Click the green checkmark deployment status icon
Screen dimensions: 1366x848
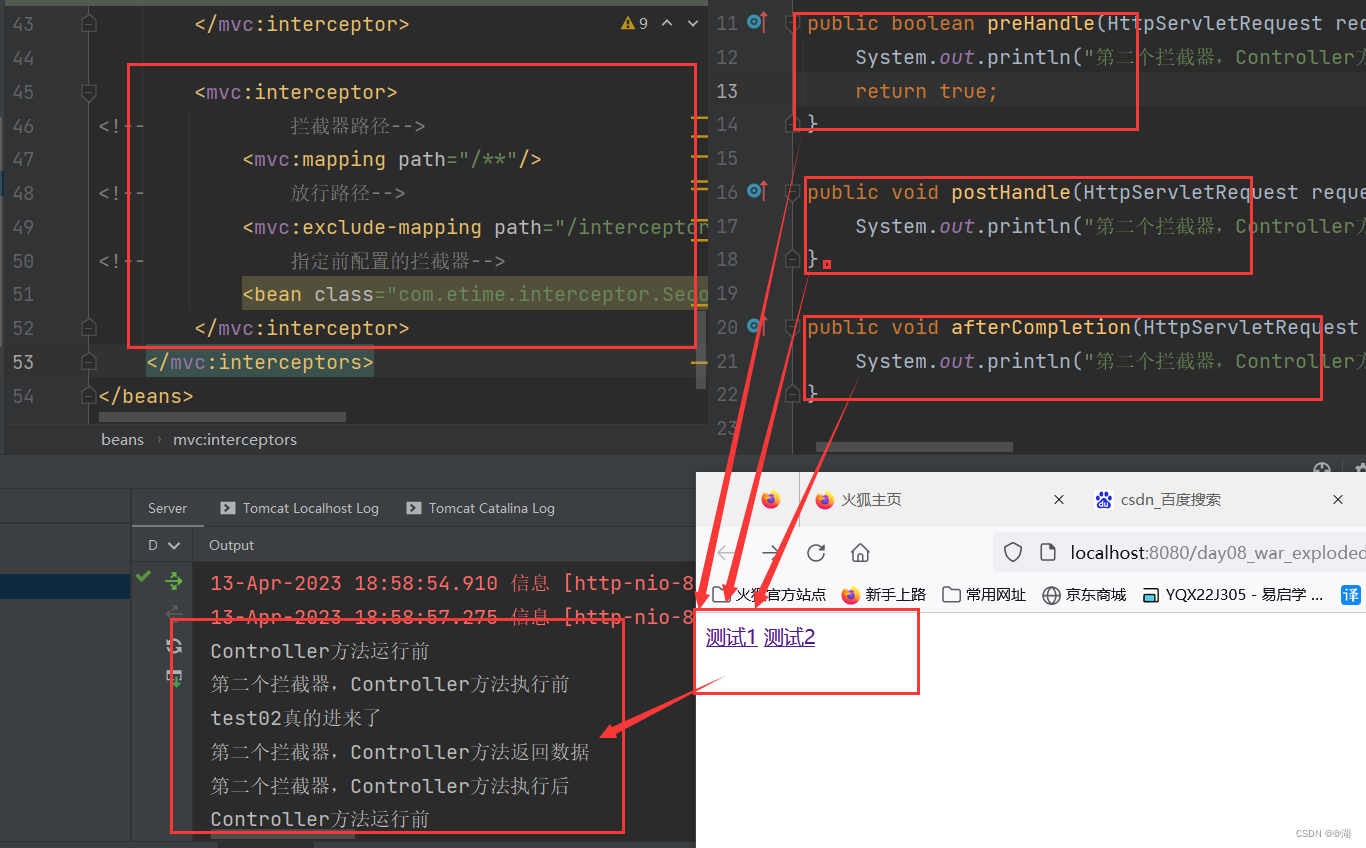[x=144, y=576]
